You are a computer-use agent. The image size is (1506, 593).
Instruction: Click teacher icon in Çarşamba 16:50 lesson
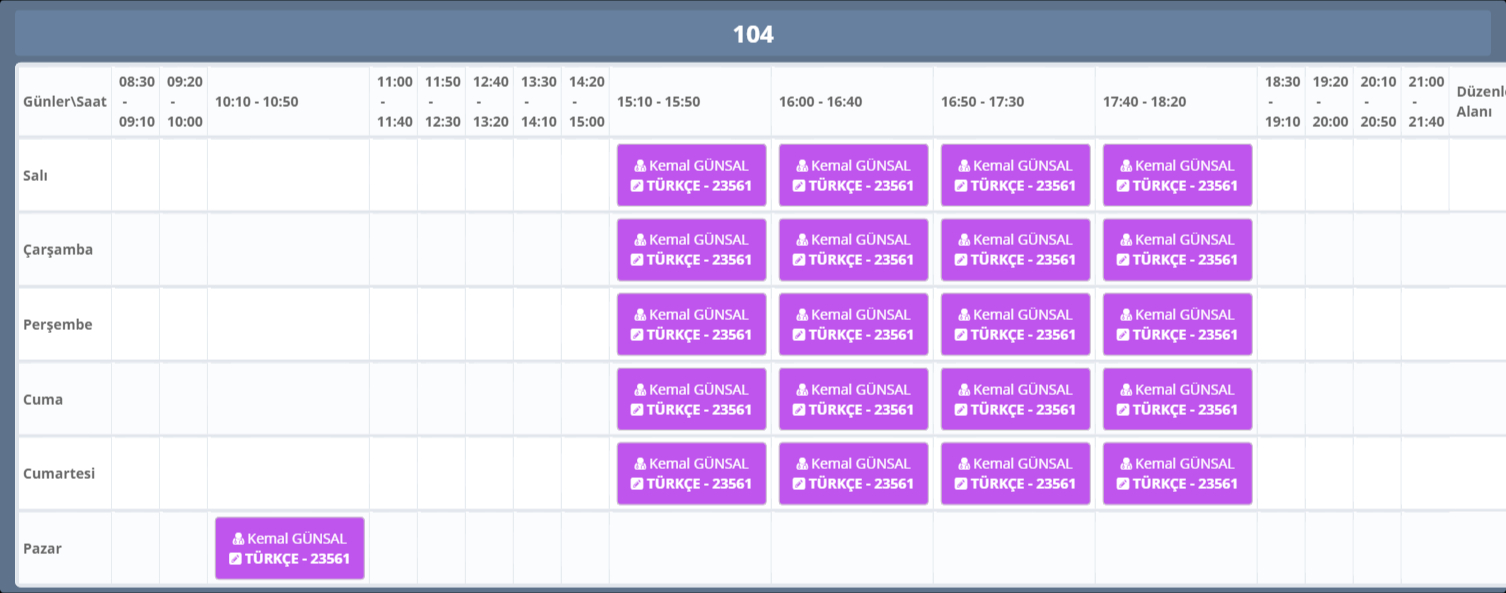pos(964,240)
